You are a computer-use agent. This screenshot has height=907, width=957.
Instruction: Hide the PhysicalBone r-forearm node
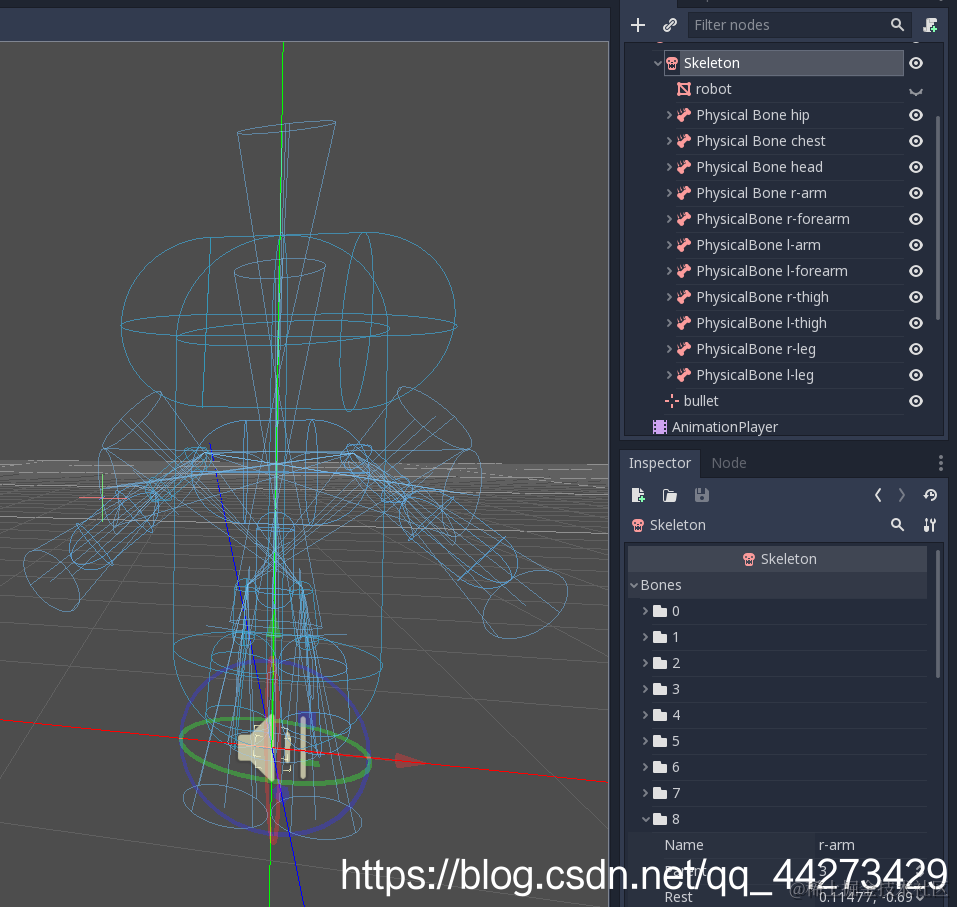(915, 219)
